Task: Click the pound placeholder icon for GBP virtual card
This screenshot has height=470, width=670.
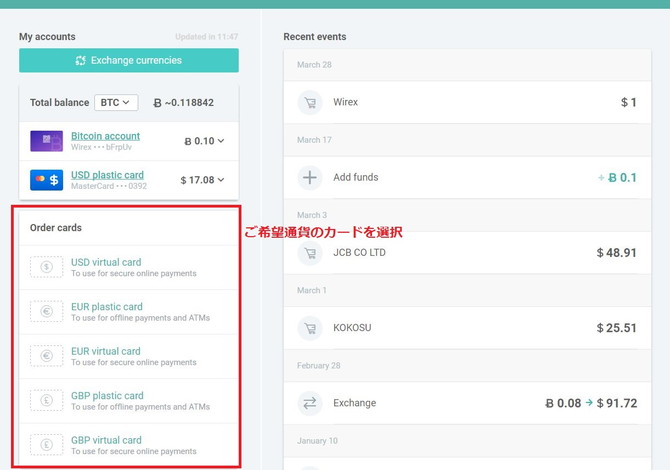Action: click(47, 445)
